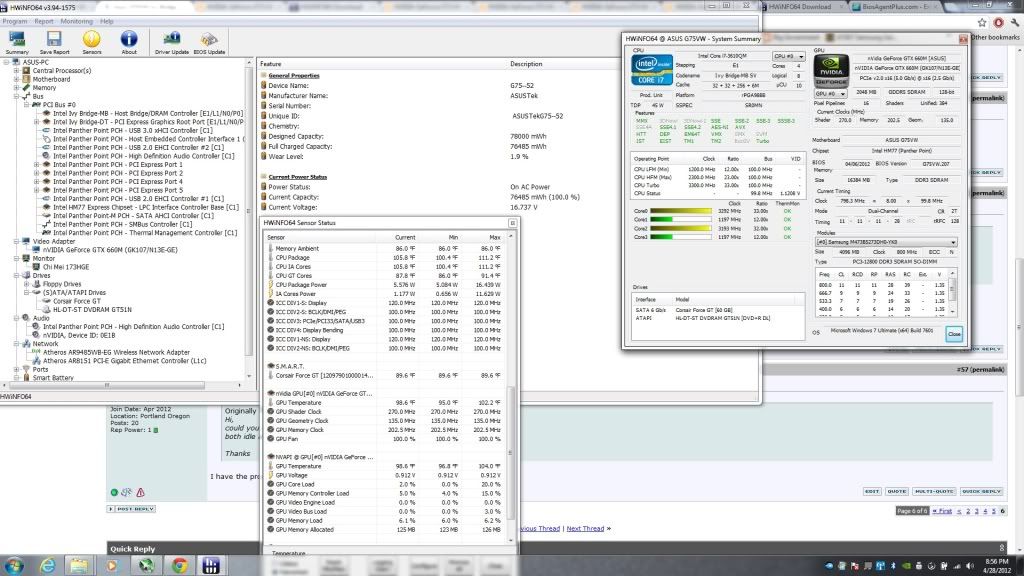Click the Core1 clock usage bar
The width and height of the screenshot is (1024, 576).
click(681, 220)
